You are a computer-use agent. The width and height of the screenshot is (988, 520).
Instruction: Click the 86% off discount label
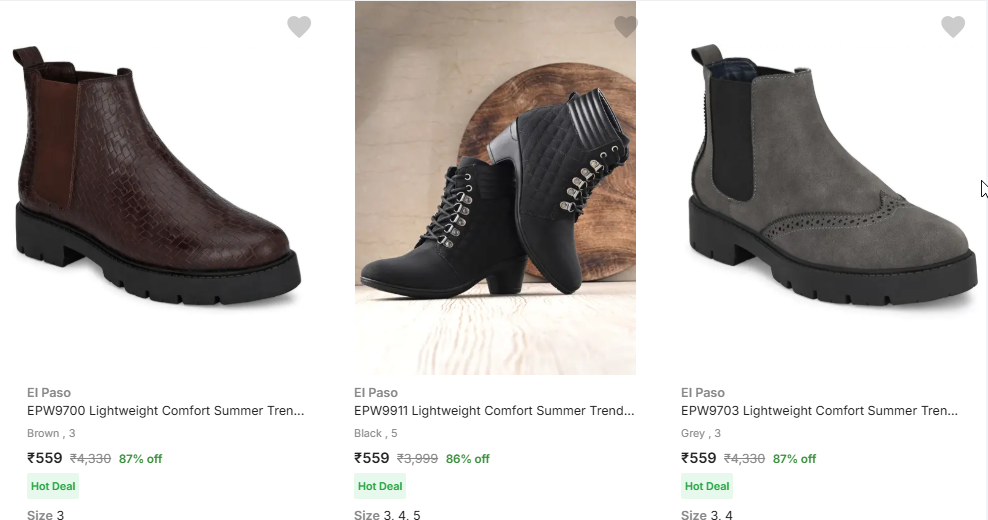coord(468,459)
